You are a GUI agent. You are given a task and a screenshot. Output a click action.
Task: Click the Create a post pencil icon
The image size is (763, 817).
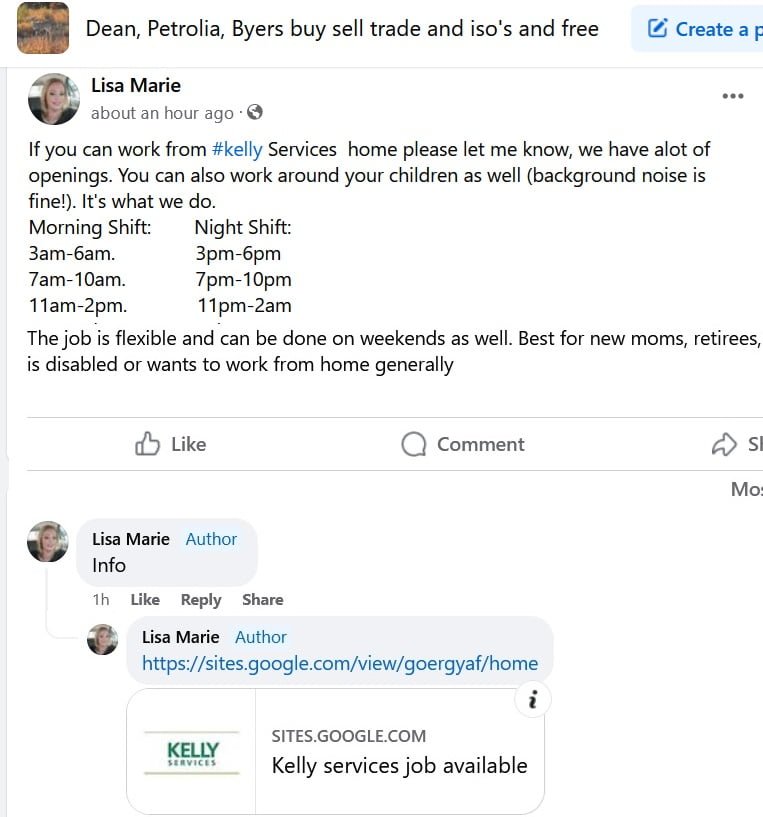[657, 28]
